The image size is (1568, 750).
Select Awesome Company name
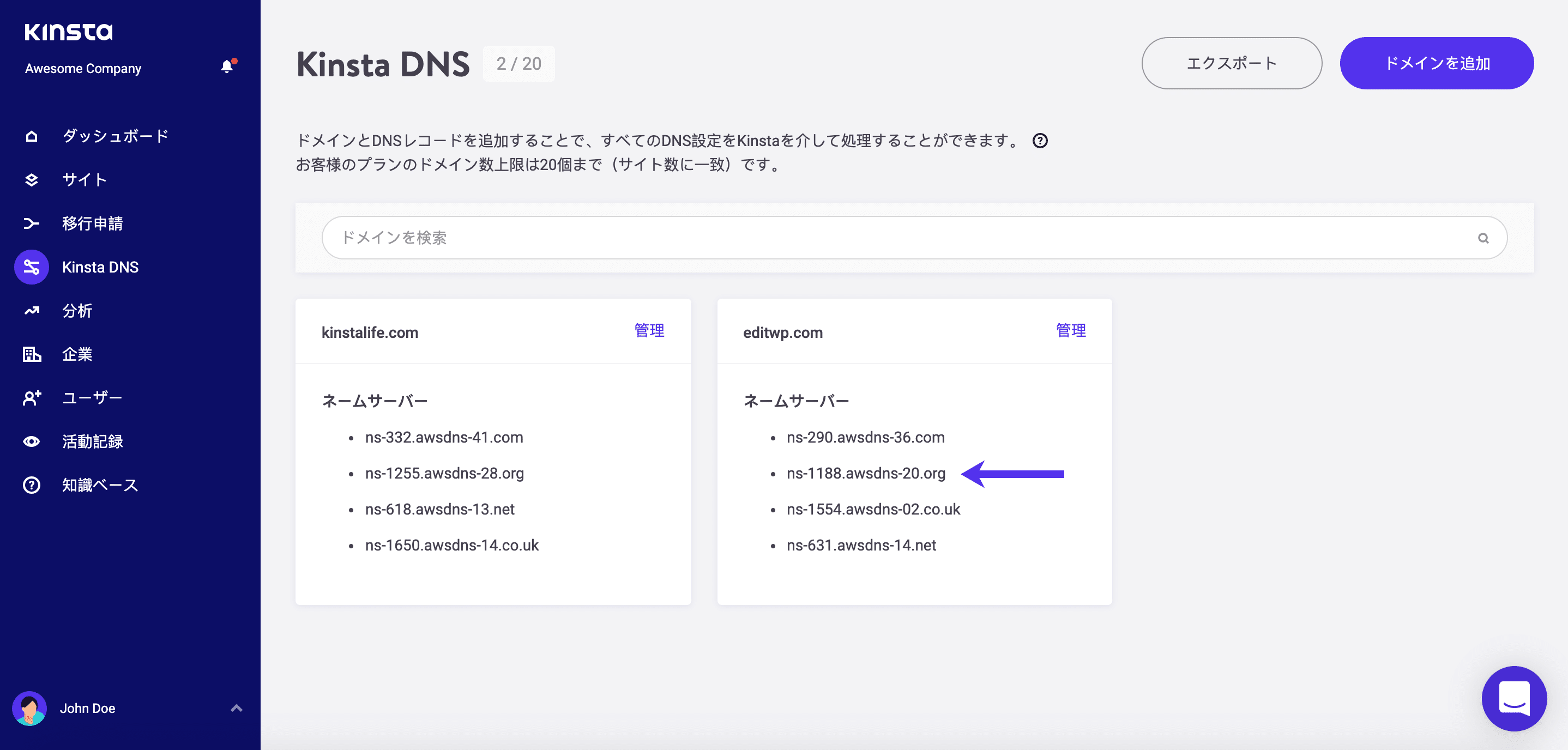click(x=83, y=68)
